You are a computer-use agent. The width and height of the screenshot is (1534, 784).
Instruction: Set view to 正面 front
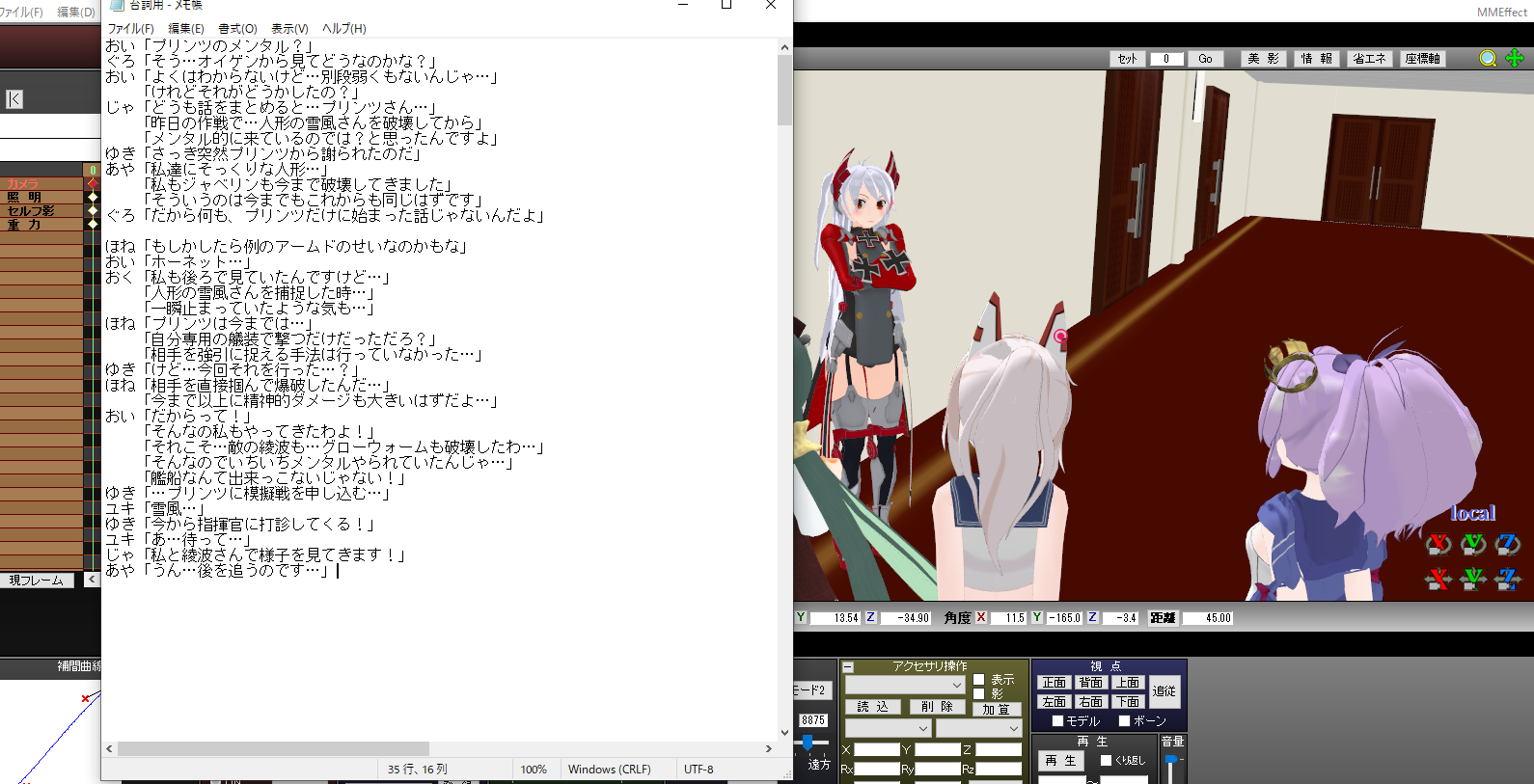[1055, 682]
